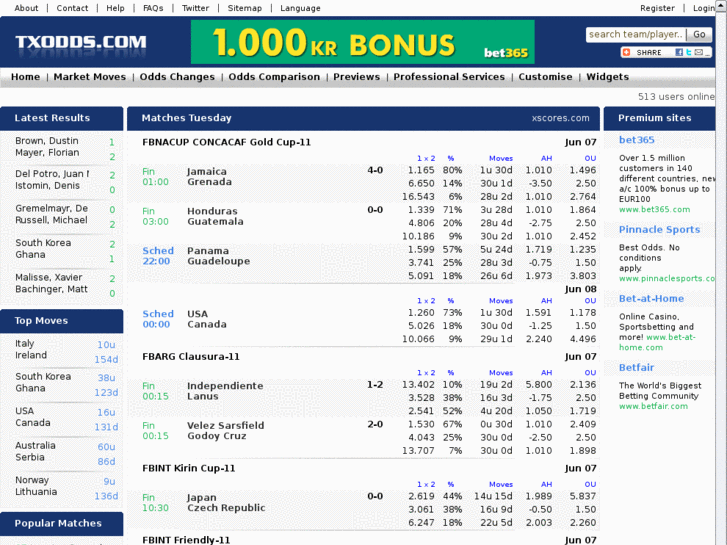This screenshot has width=727, height=545.
Task: Click FBNACUP CONCACAF Gold Cup-11 heading
Action: pos(226,142)
